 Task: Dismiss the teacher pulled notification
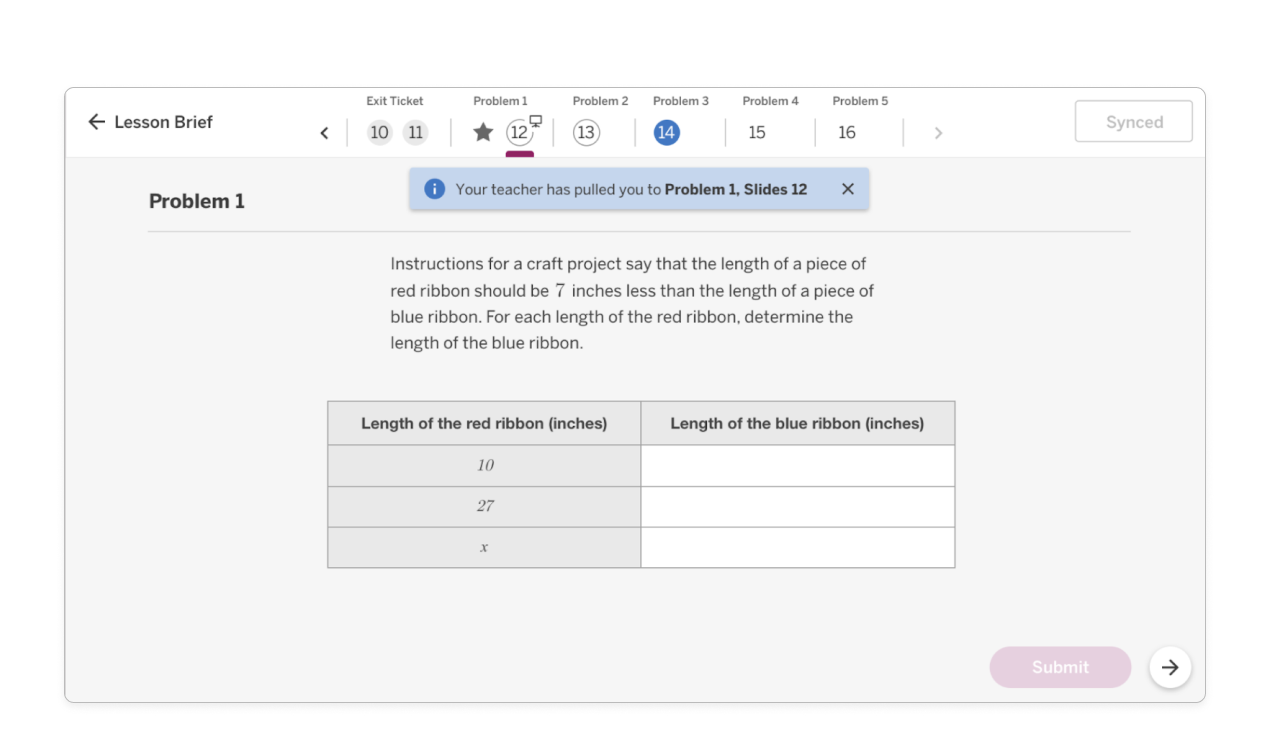coord(848,189)
